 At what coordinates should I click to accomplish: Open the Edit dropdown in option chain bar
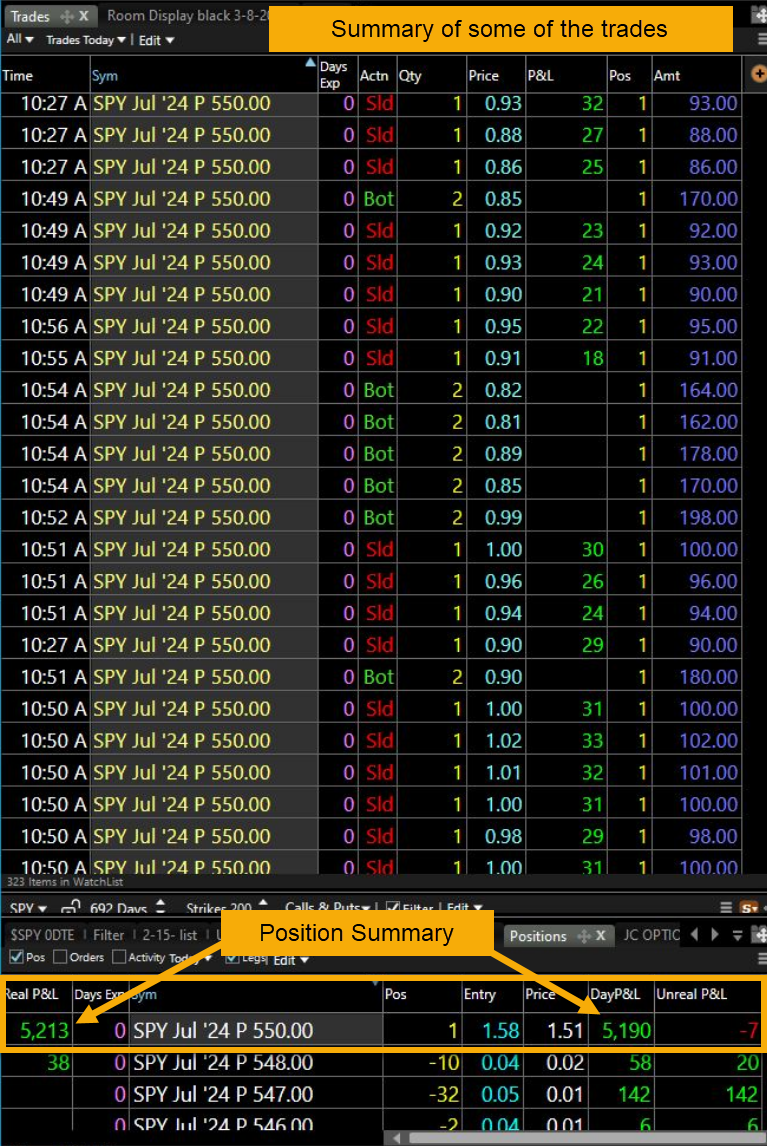pos(465,908)
